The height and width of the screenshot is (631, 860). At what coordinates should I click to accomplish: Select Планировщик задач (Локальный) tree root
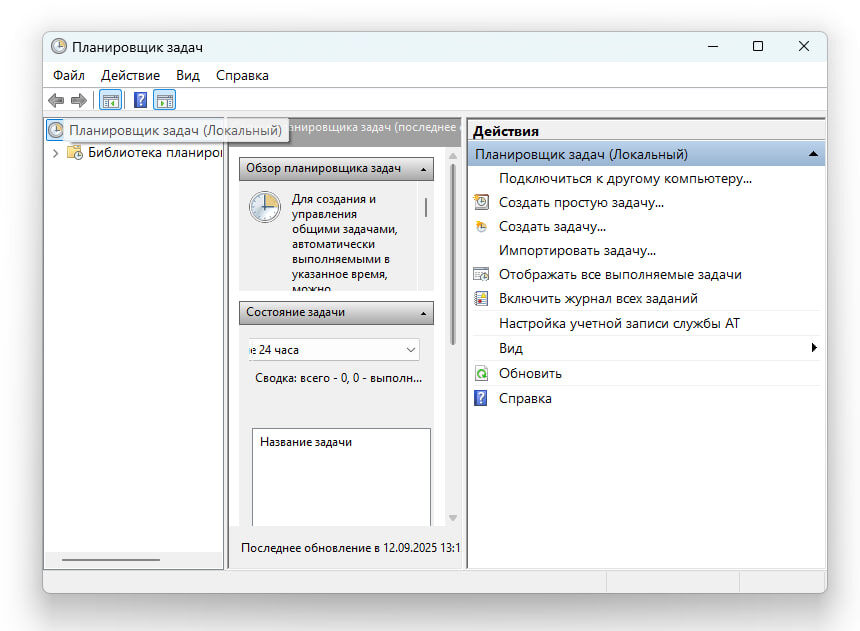click(175, 131)
